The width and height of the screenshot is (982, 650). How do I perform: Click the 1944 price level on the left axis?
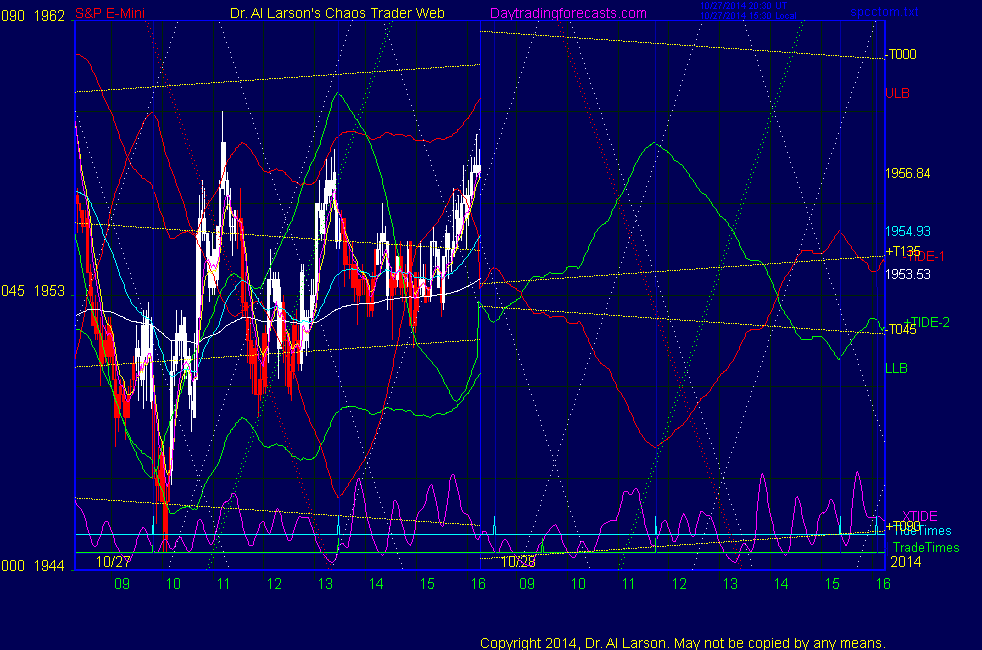click(x=50, y=565)
